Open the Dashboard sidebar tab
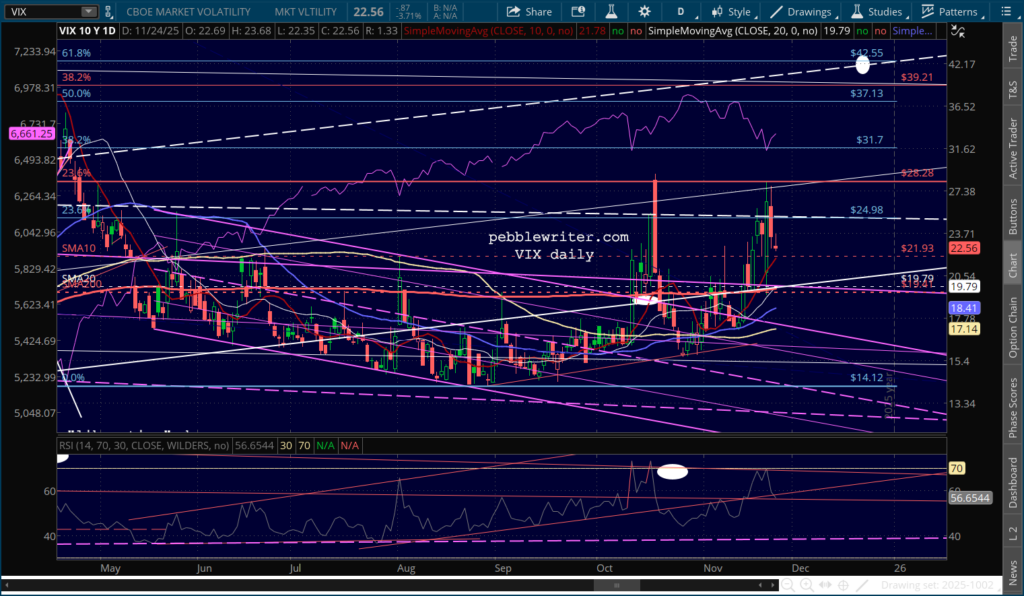The width and height of the screenshot is (1024, 596). pyautogui.click(x=1013, y=482)
